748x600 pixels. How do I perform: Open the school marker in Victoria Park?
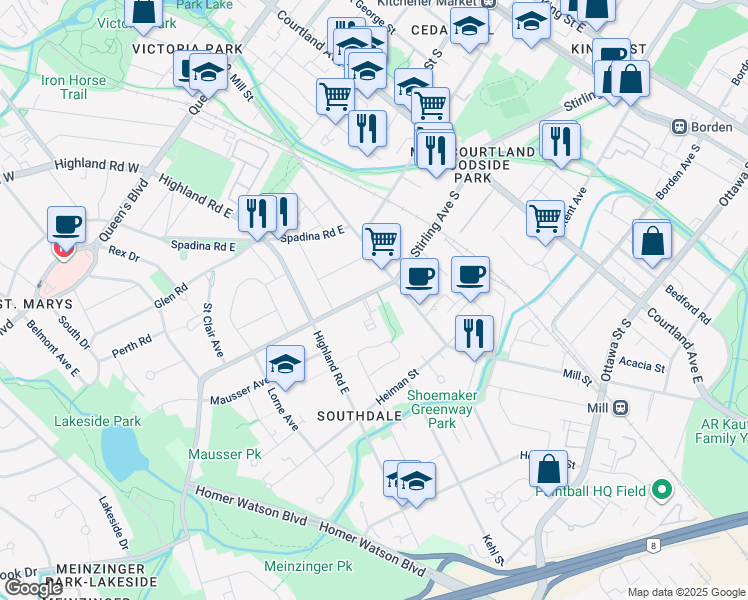[208, 73]
